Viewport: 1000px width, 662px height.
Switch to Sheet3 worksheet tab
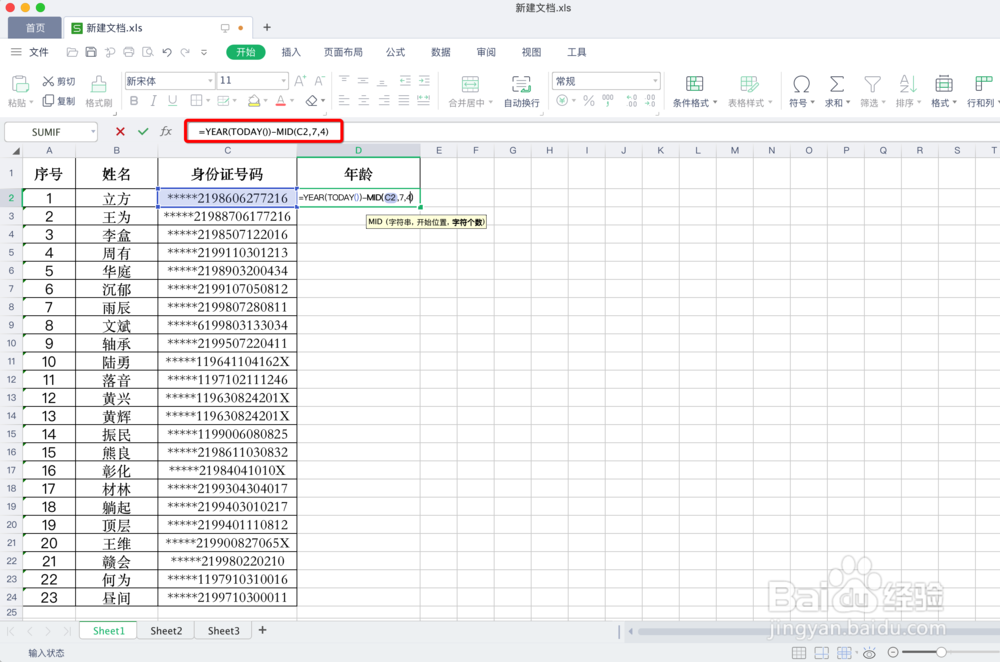pyautogui.click(x=224, y=631)
